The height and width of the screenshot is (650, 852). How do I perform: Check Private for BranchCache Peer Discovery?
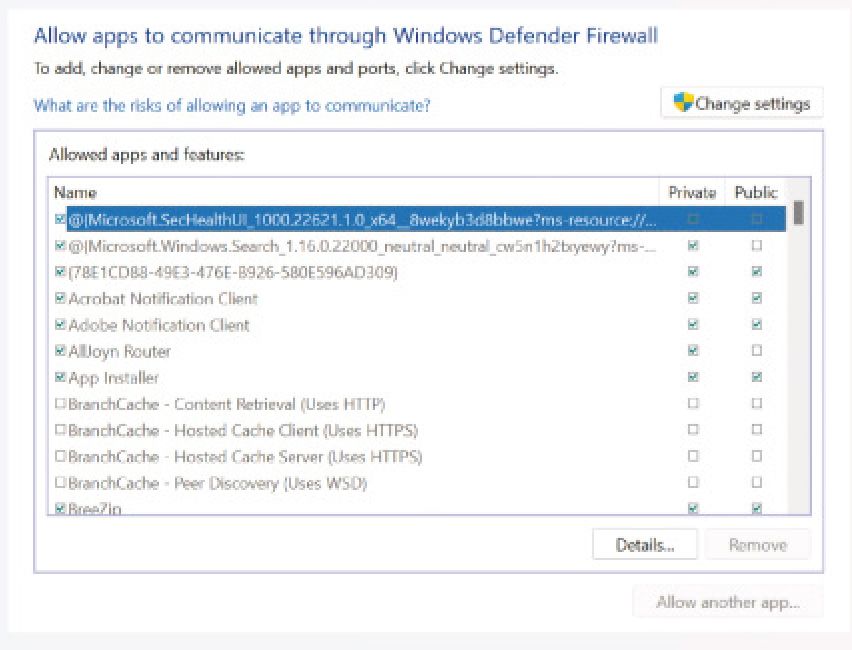tap(693, 482)
